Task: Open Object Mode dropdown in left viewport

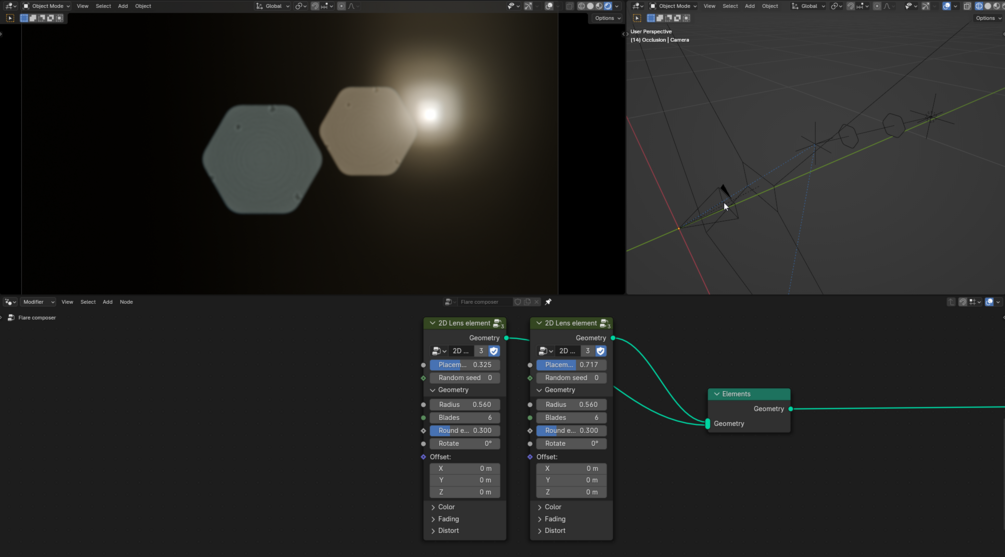Action: pyautogui.click(x=47, y=6)
